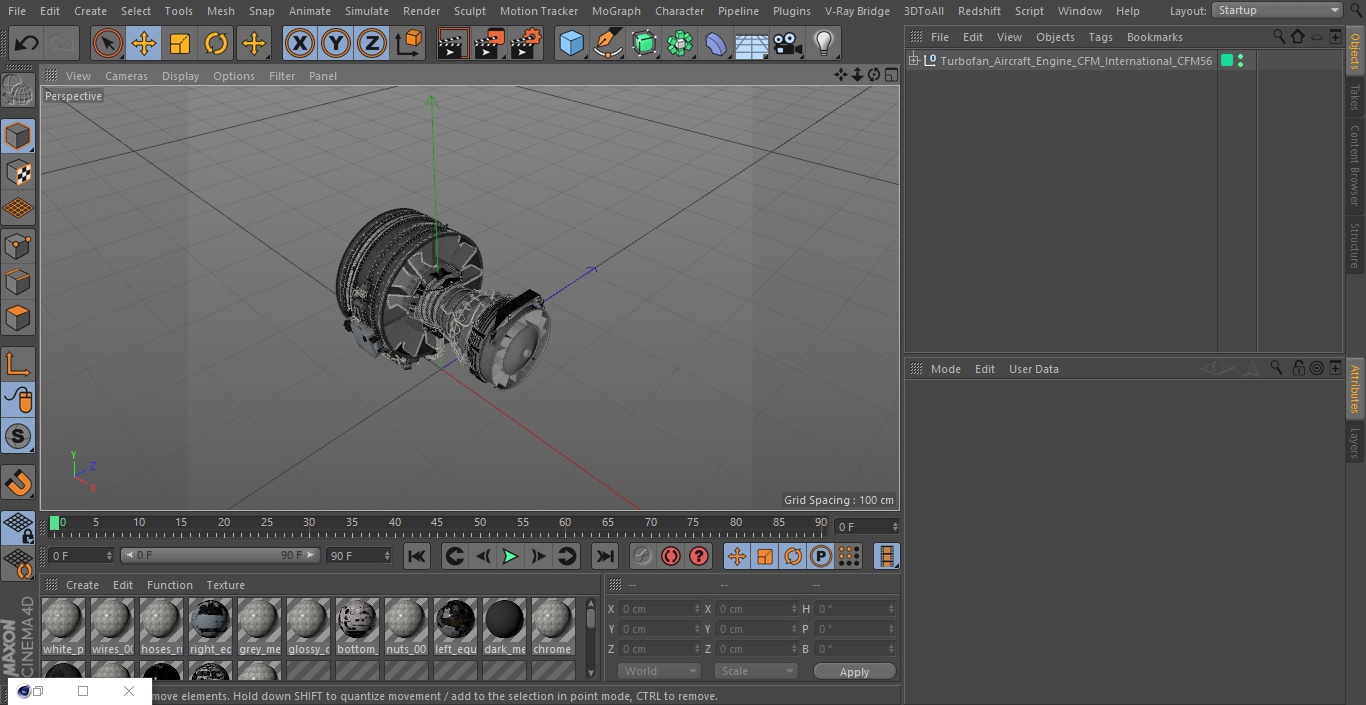This screenshot has width=1366, height=705.
Task: Toggle autokeying button
Action: [x=671, y=556]
